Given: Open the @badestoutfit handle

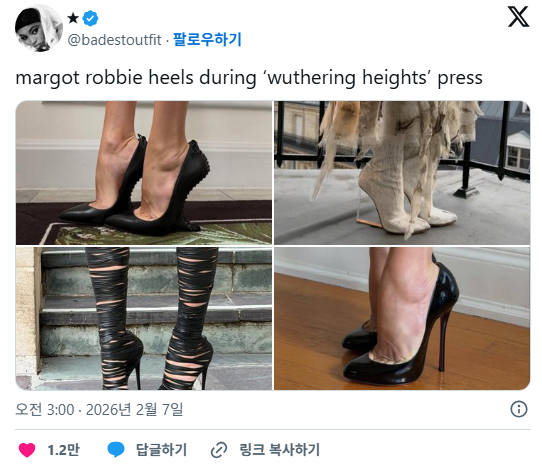Looking at the screenshot, I should coord(114,40).
